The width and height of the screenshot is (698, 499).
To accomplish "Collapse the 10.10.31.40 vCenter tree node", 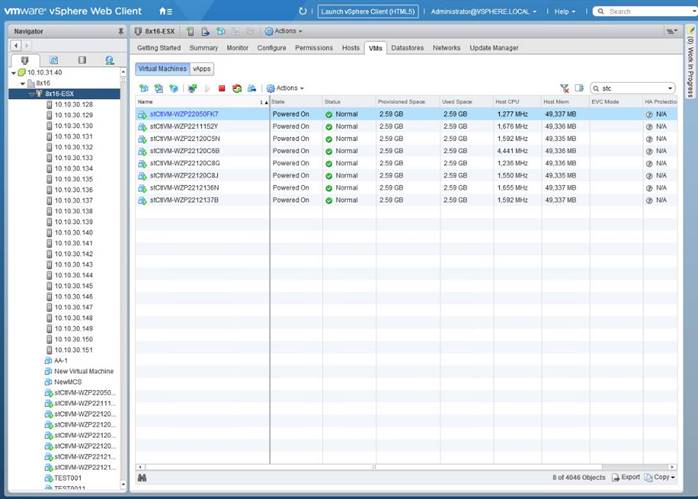I will [13, 73].
